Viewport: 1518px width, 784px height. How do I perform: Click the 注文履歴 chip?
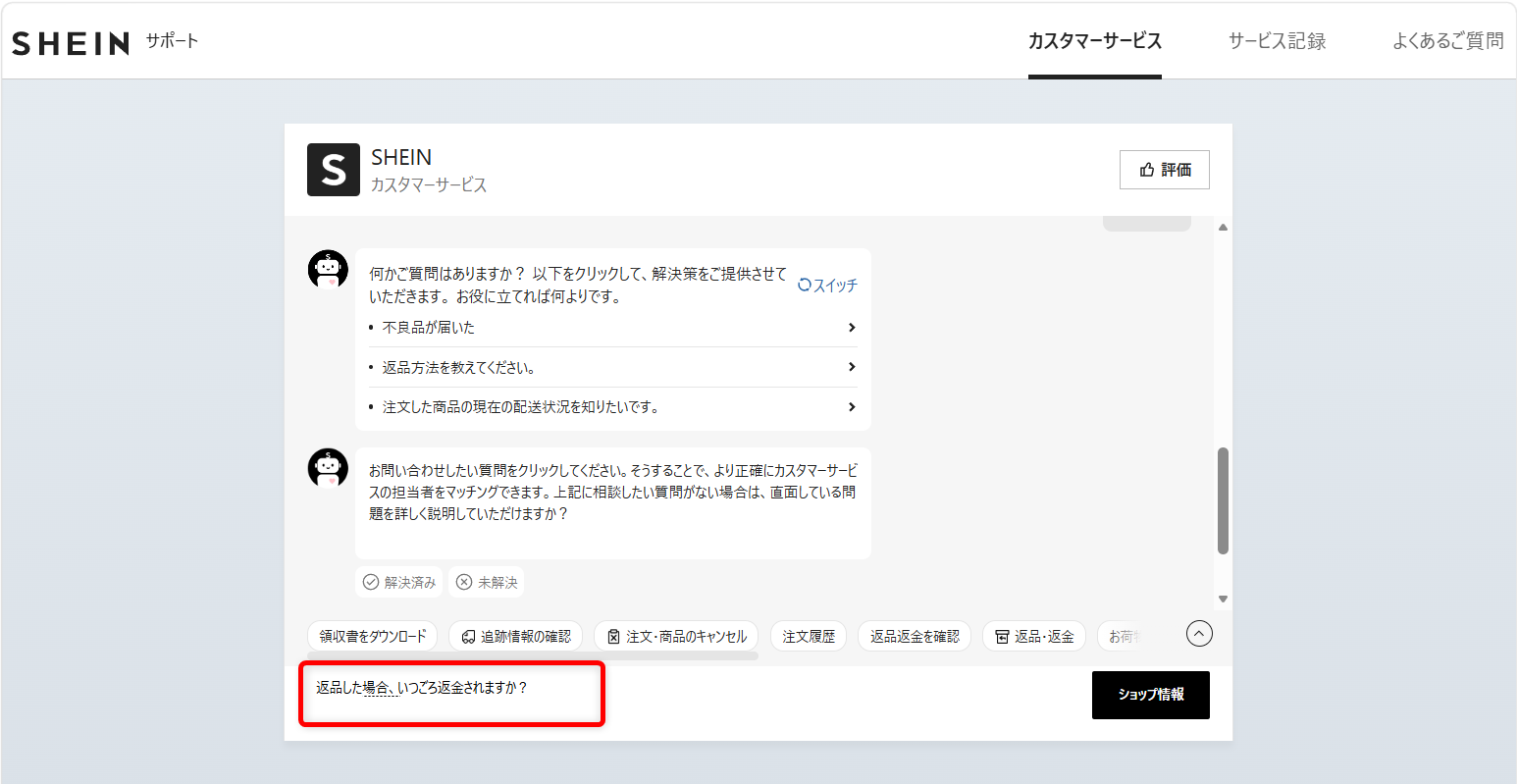click(x=809, y=636)
